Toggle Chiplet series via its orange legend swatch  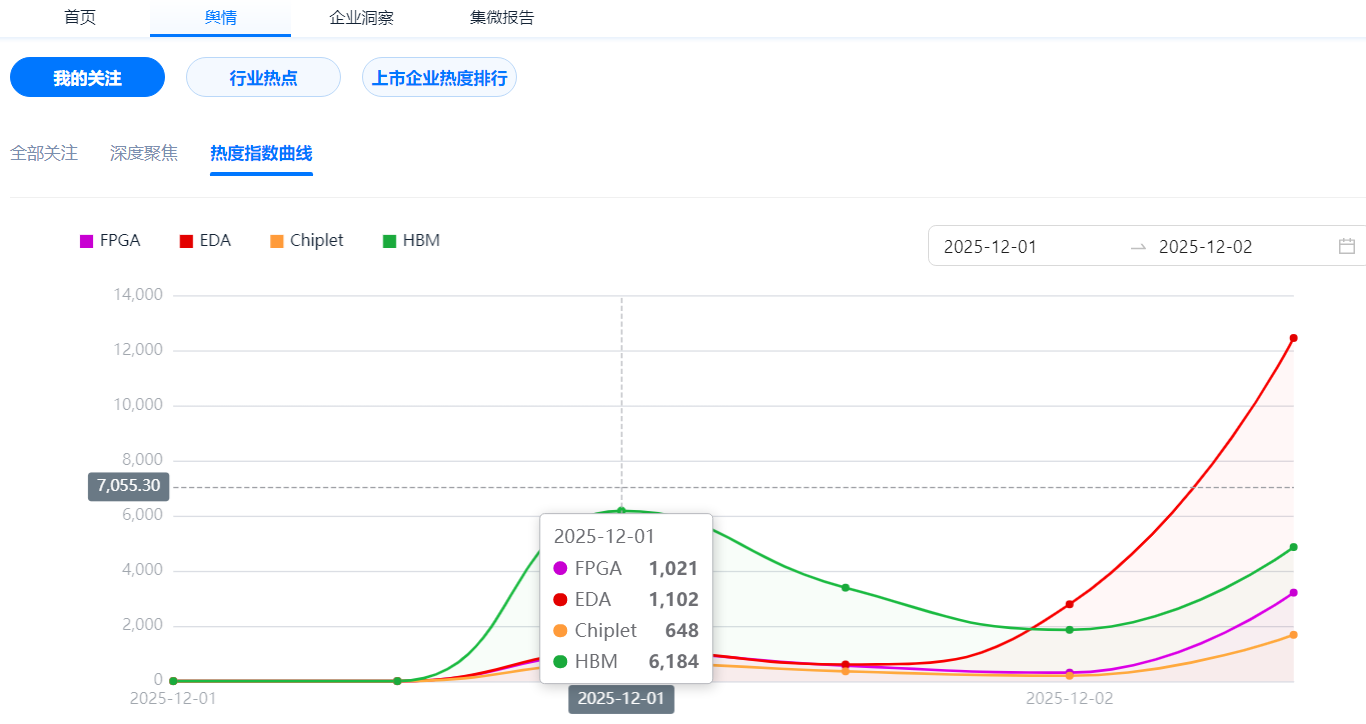(277, 241)
